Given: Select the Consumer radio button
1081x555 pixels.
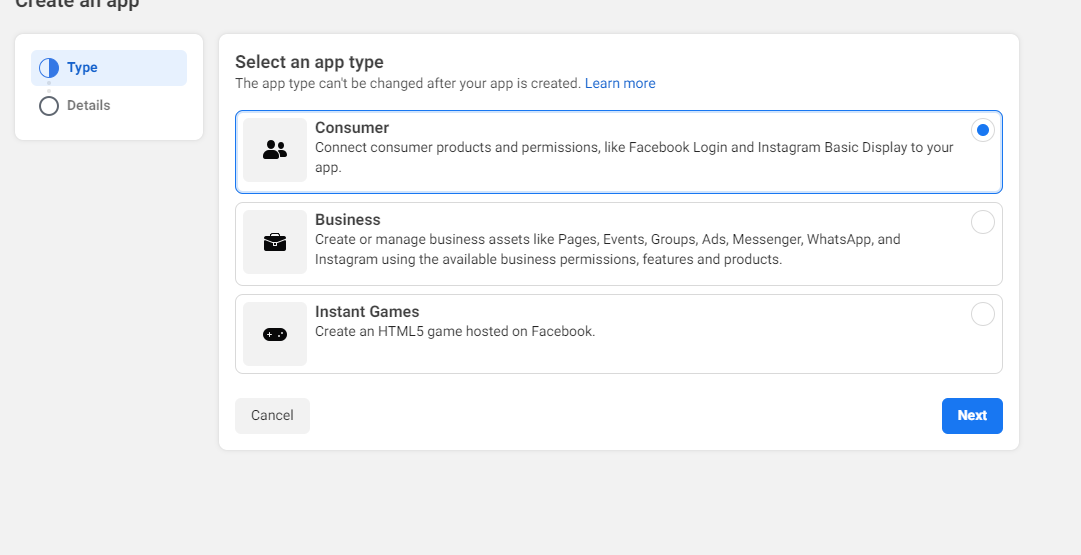Looking at the screenshot, I should click(983, 130).
